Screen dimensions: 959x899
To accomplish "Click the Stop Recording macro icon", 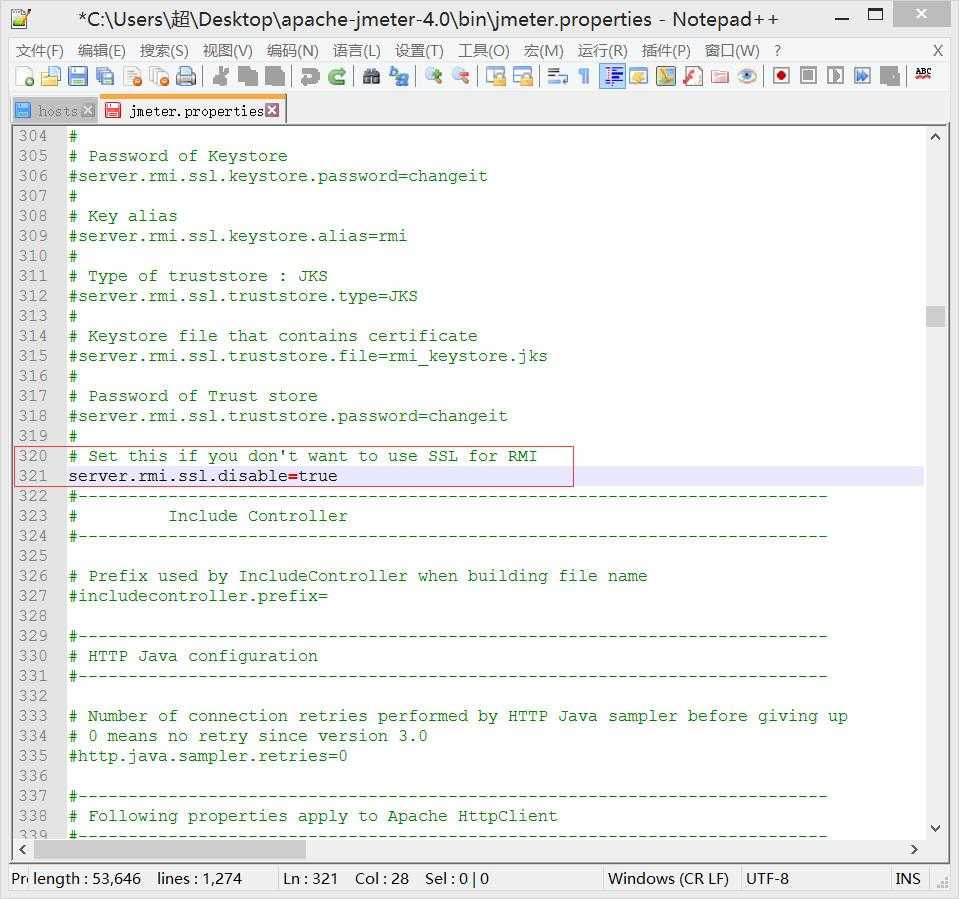I will coord(808,76).
